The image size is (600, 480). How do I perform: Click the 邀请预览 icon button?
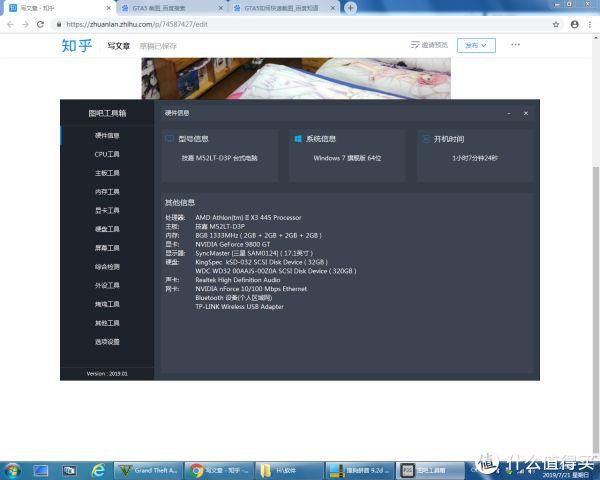[429, 45]
